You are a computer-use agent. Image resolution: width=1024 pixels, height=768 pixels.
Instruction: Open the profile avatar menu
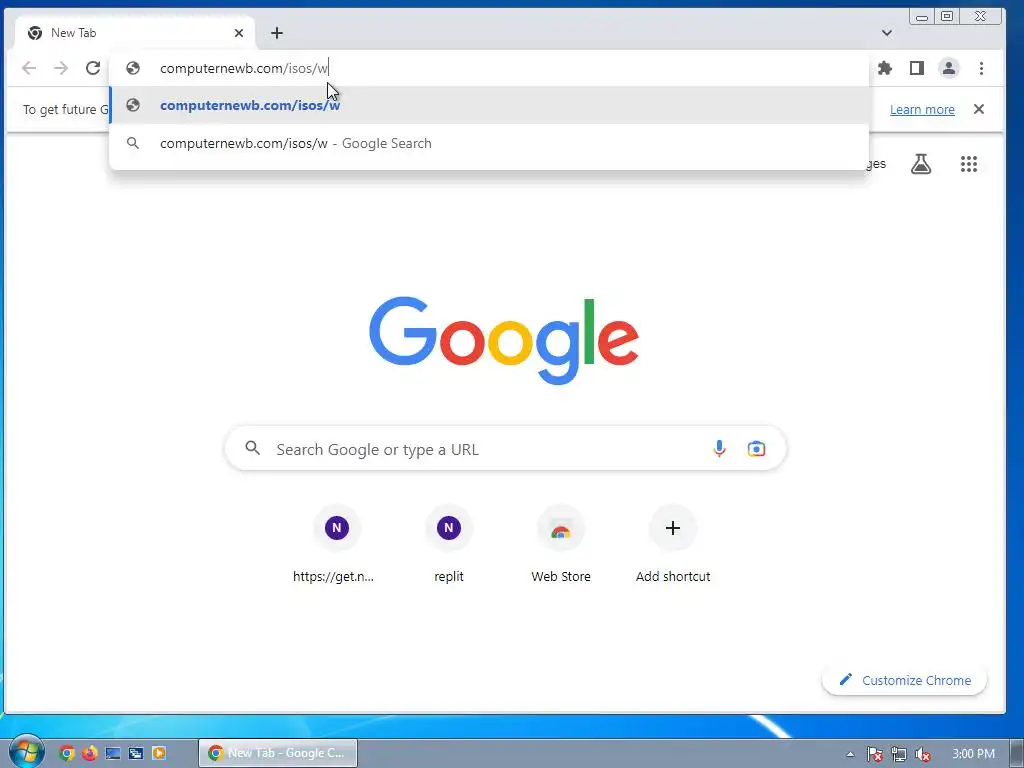948,68
